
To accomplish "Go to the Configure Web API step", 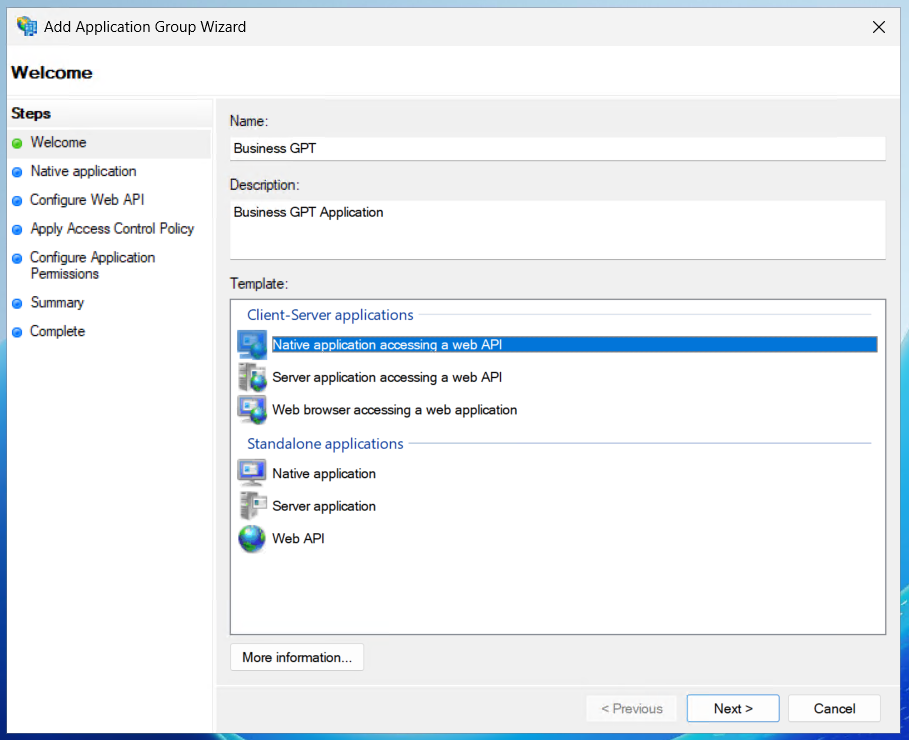I will (87, 199).
